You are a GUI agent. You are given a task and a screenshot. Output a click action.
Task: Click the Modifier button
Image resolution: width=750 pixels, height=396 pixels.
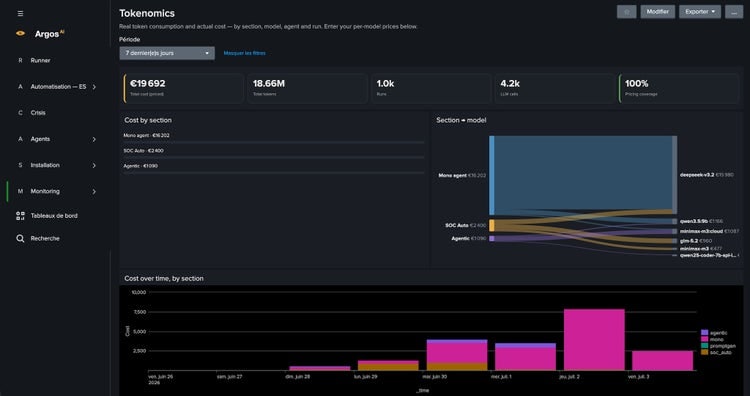[x=658, y=12]
